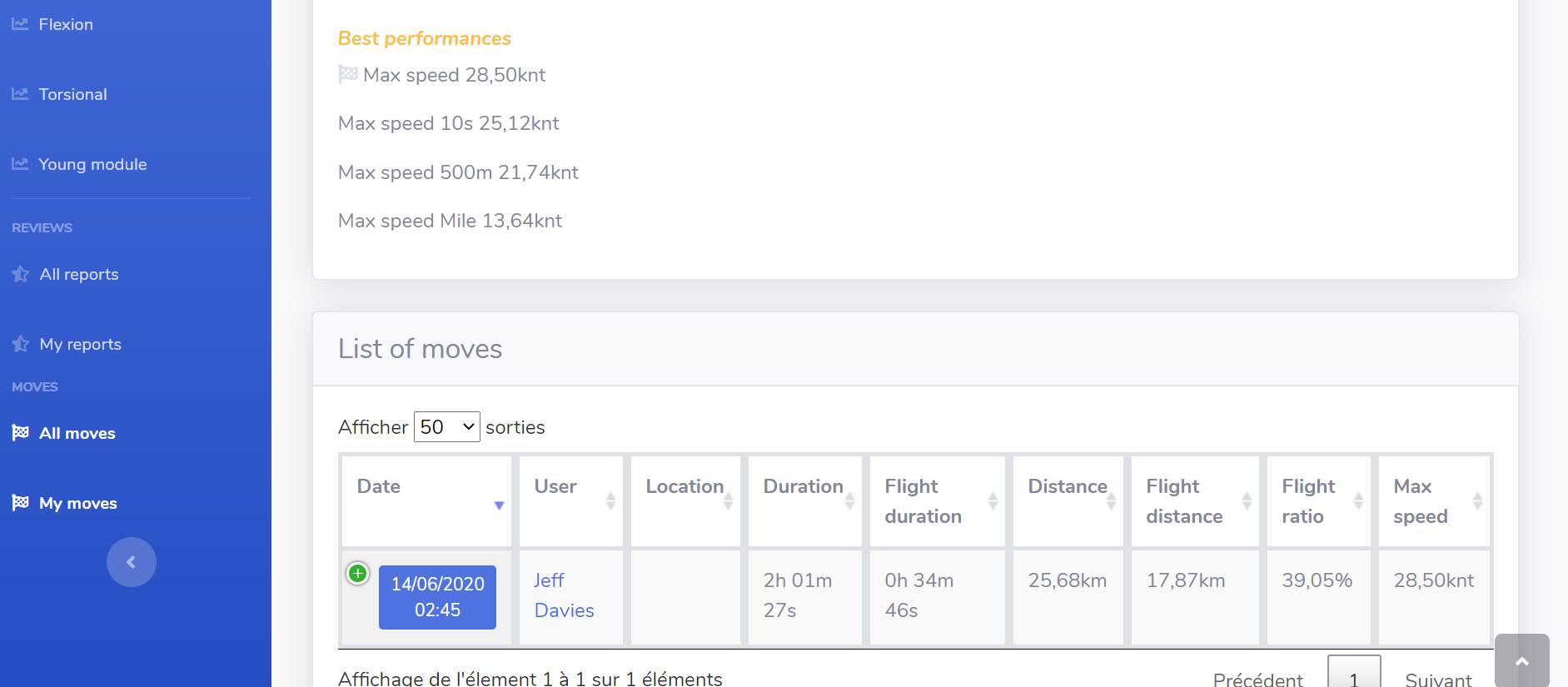1568x687 pixels.
Task: Open the All moves menu item
Action: [77, 433]
